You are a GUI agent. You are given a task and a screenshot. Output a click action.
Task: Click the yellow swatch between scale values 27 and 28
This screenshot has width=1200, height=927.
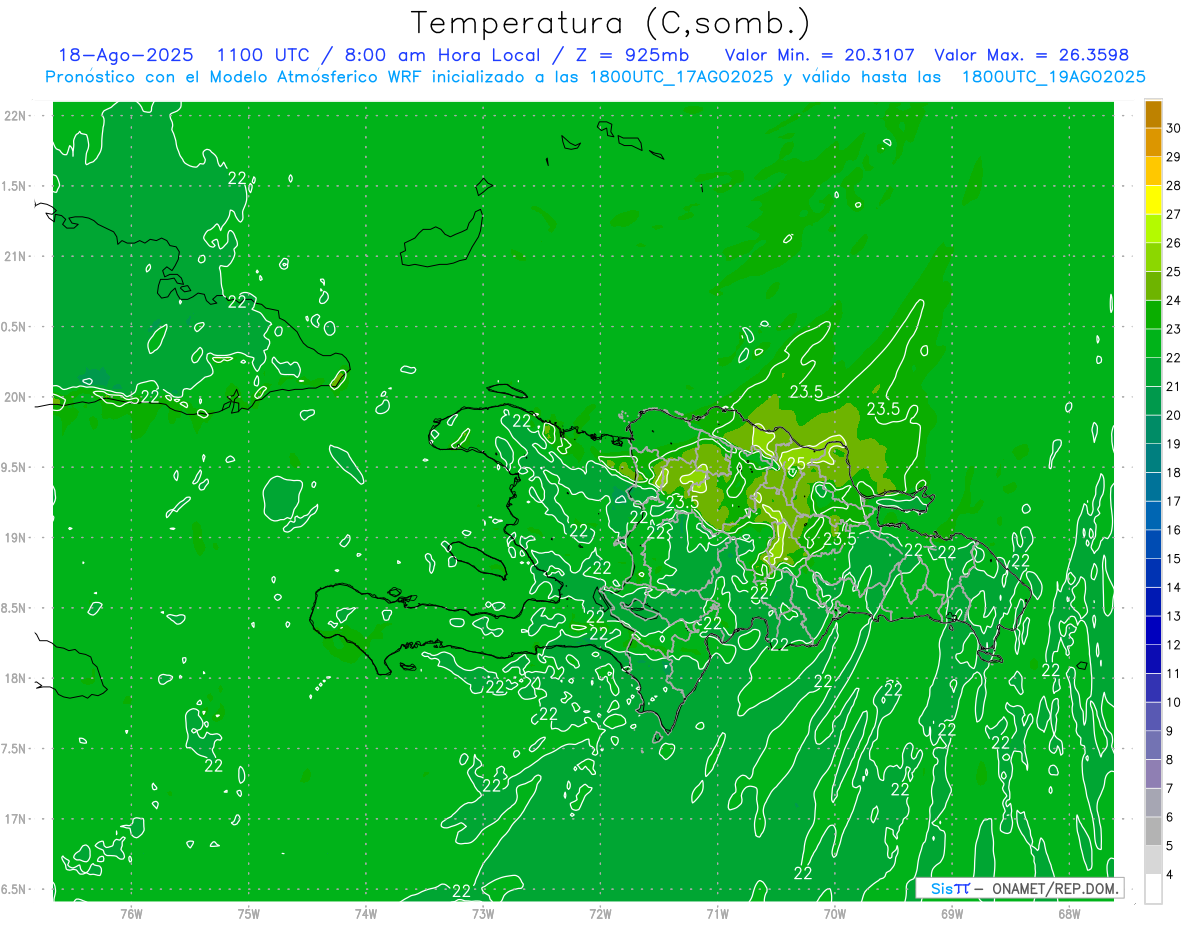[1153, 200]
